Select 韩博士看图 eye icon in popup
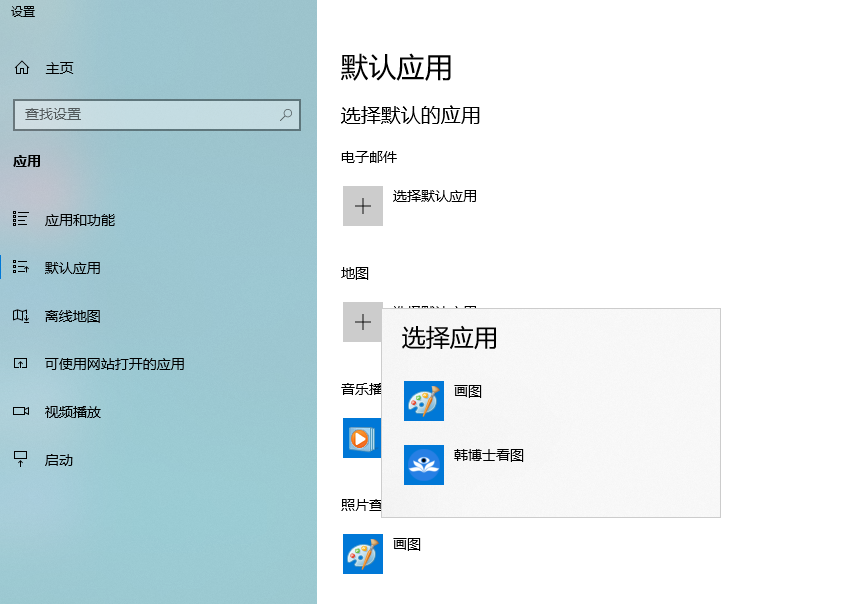The image size is (866, 604). pyautogui.click(x=423, y=465)
